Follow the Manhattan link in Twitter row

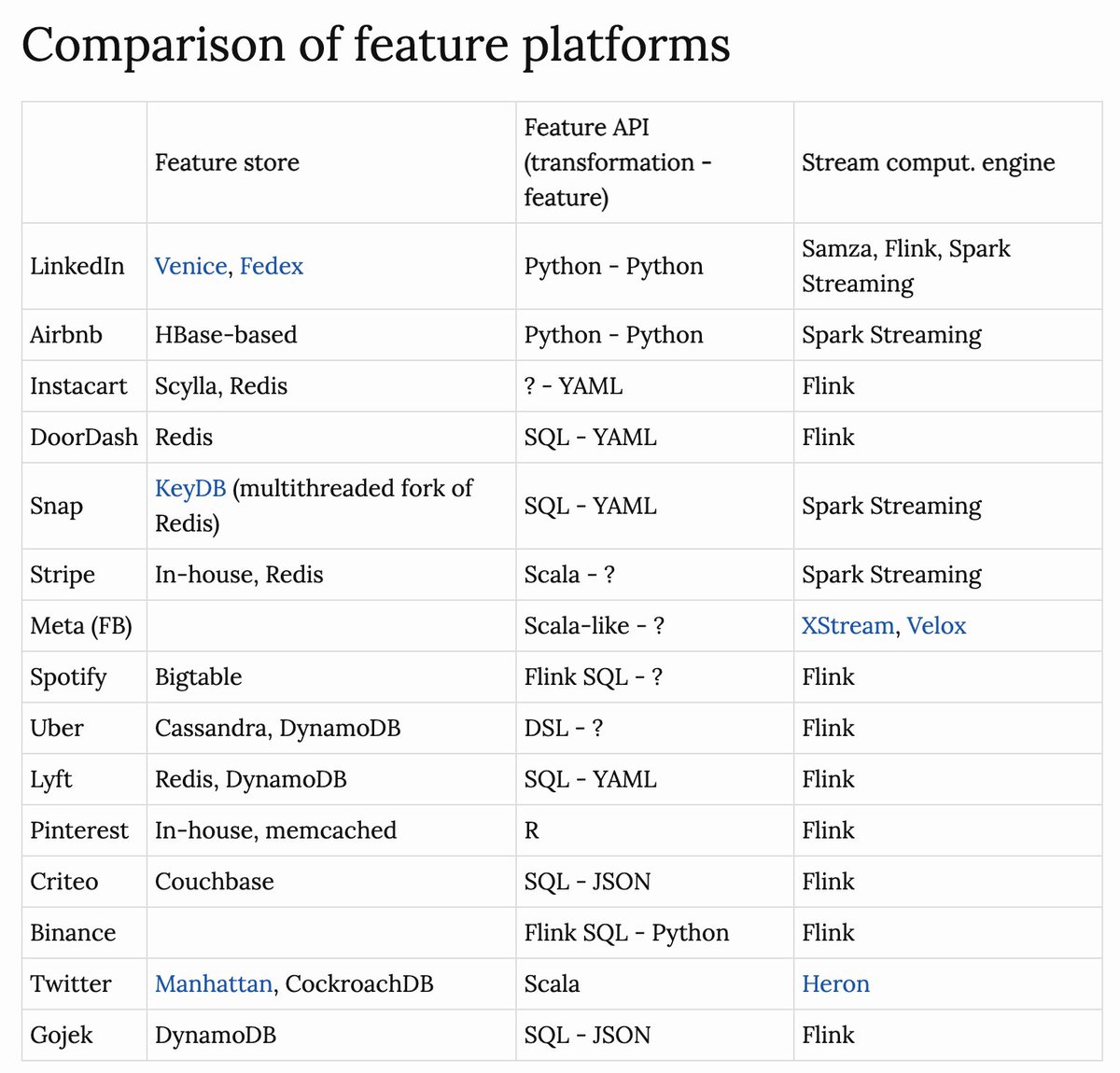click(x=214, y=983)
